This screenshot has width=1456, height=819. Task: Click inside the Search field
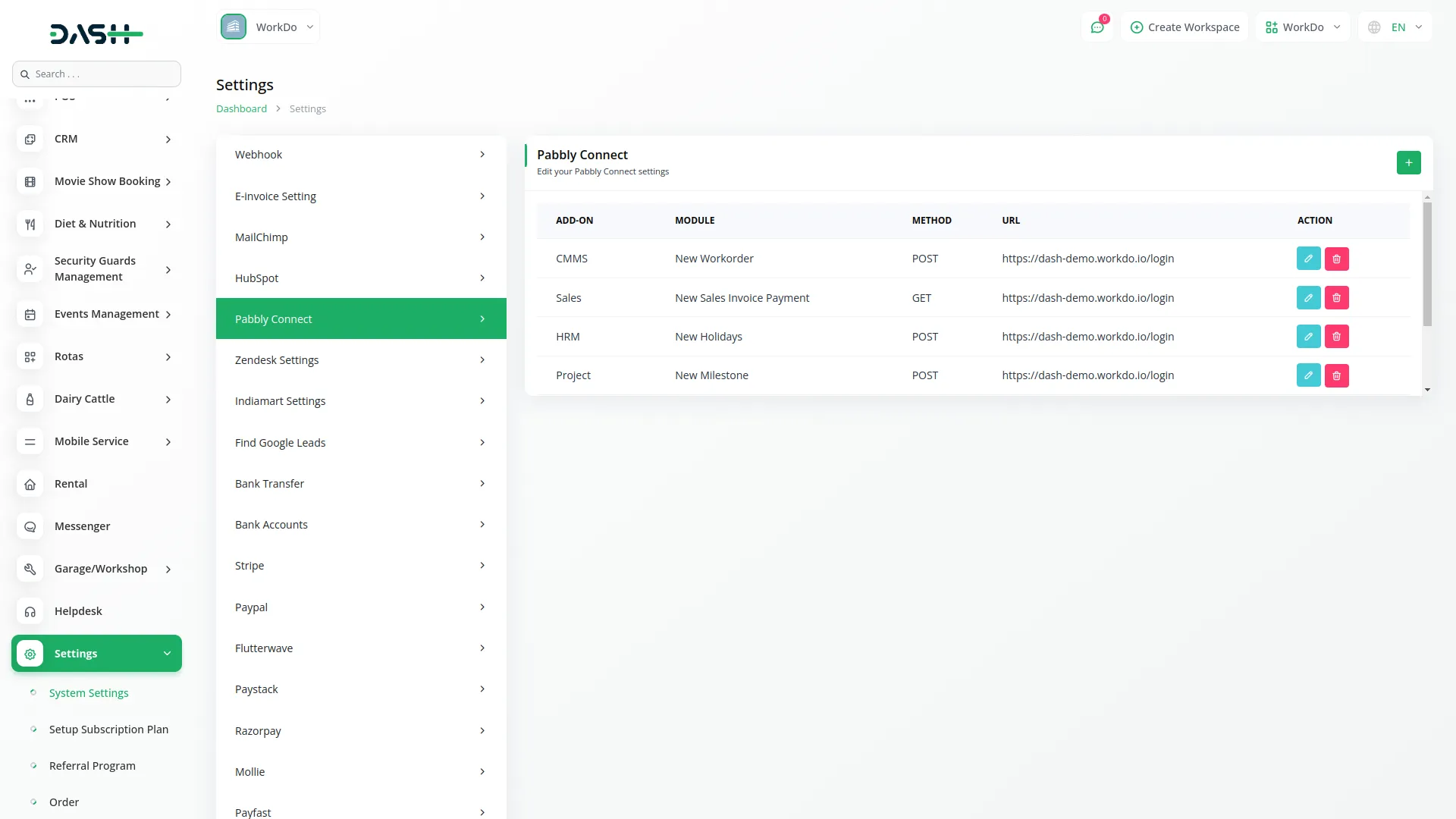[96, 74]
